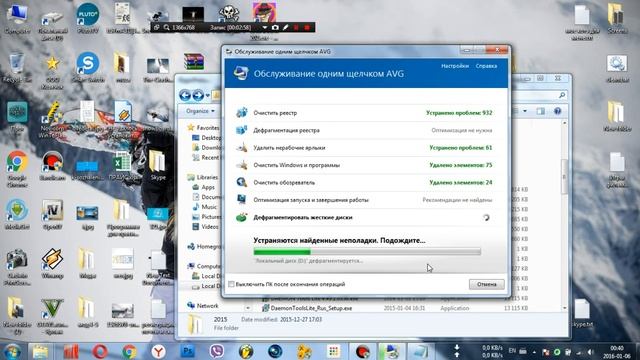This screenshot has height=360, width=640.
Task: Open the Organize menu in Explorer
Action: (200, 111)
